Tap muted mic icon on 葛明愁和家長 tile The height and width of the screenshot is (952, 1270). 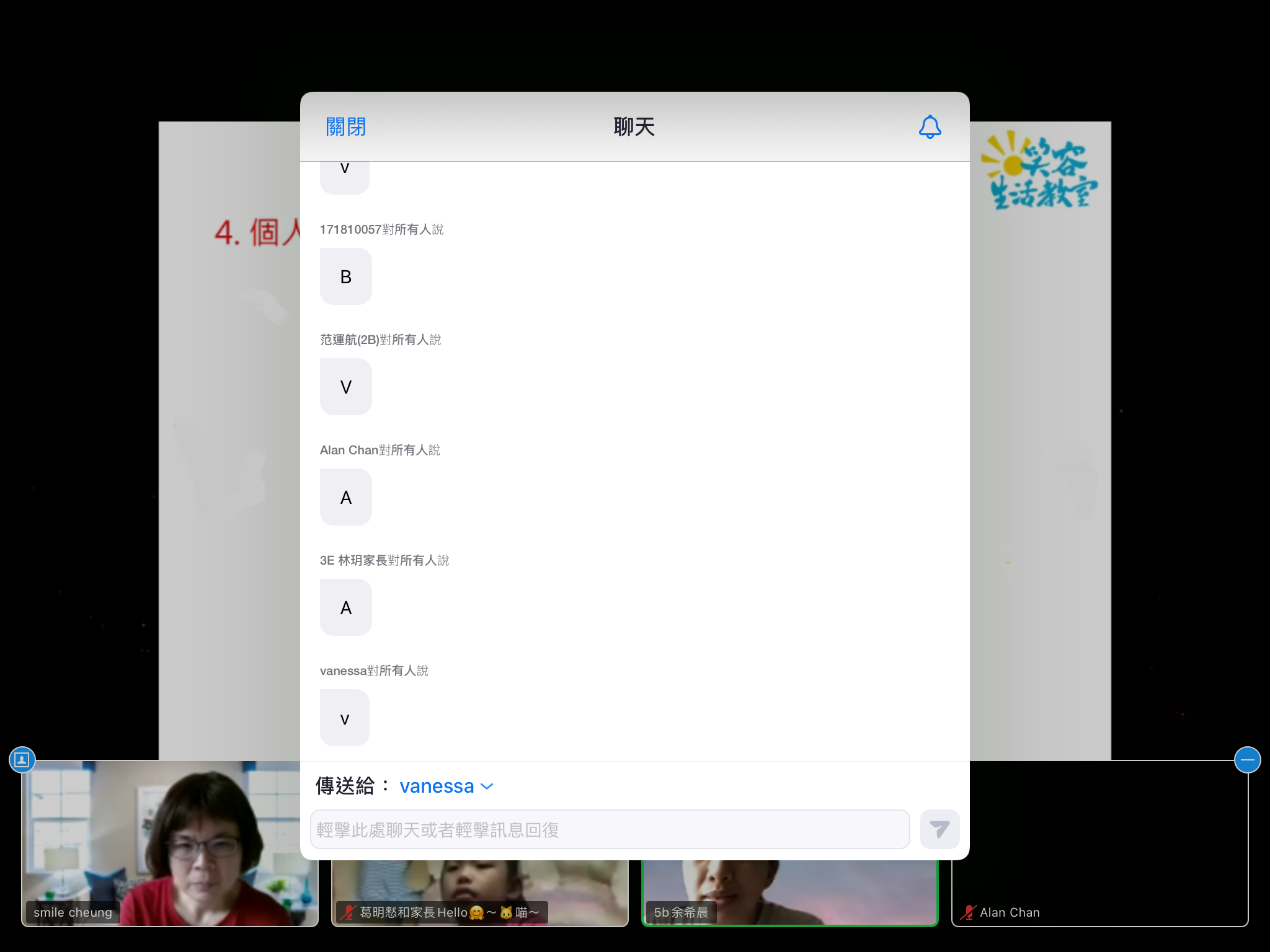[x=348, y=912]
